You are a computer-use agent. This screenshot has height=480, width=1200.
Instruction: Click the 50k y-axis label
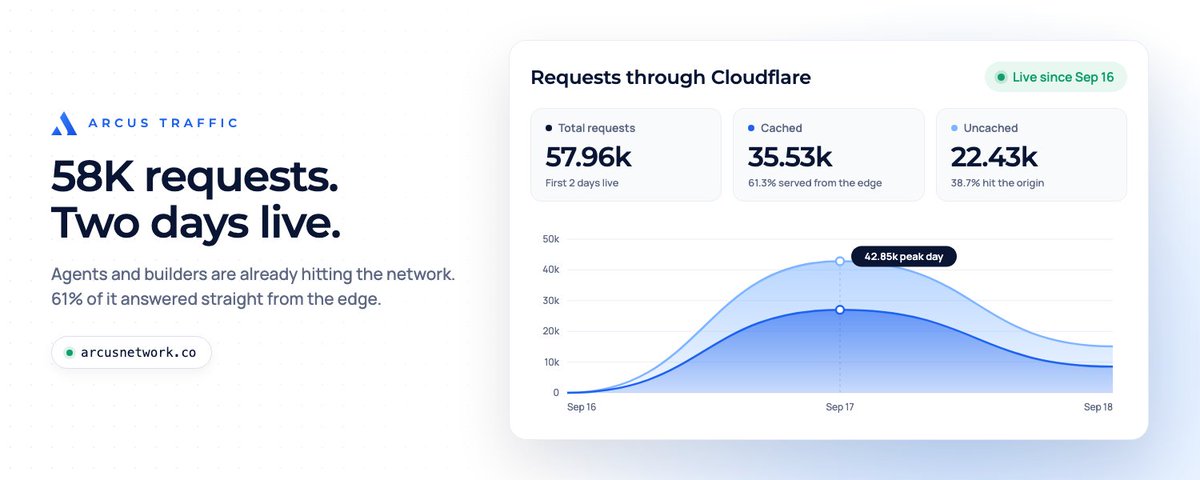coord(551,238)
